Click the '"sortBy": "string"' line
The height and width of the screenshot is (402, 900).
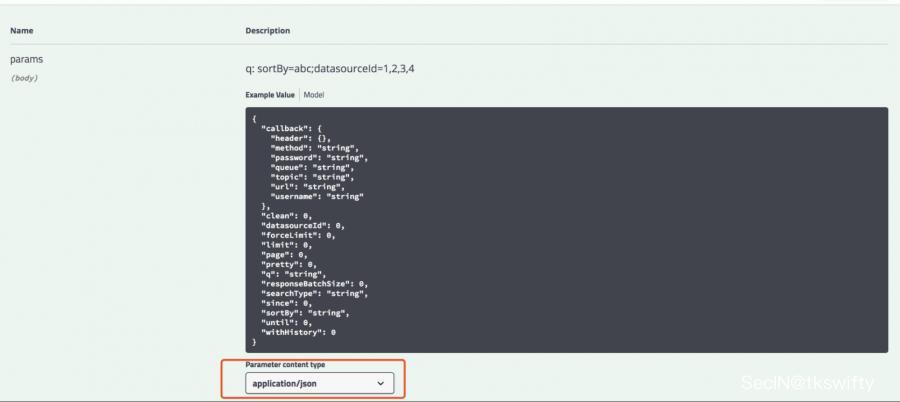coord(305,312)
